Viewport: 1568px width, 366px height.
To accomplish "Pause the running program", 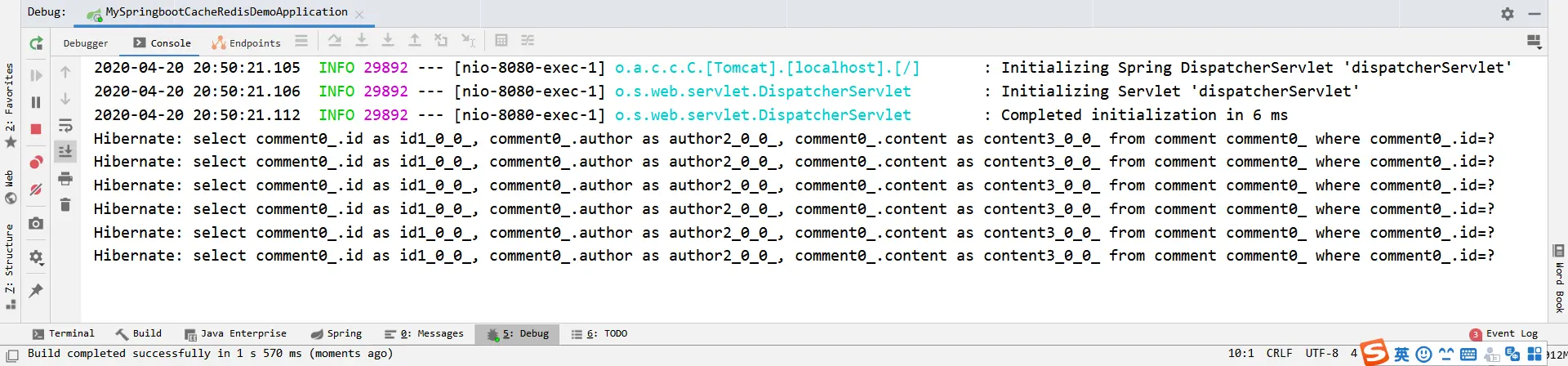I will (x=36, y=102).
